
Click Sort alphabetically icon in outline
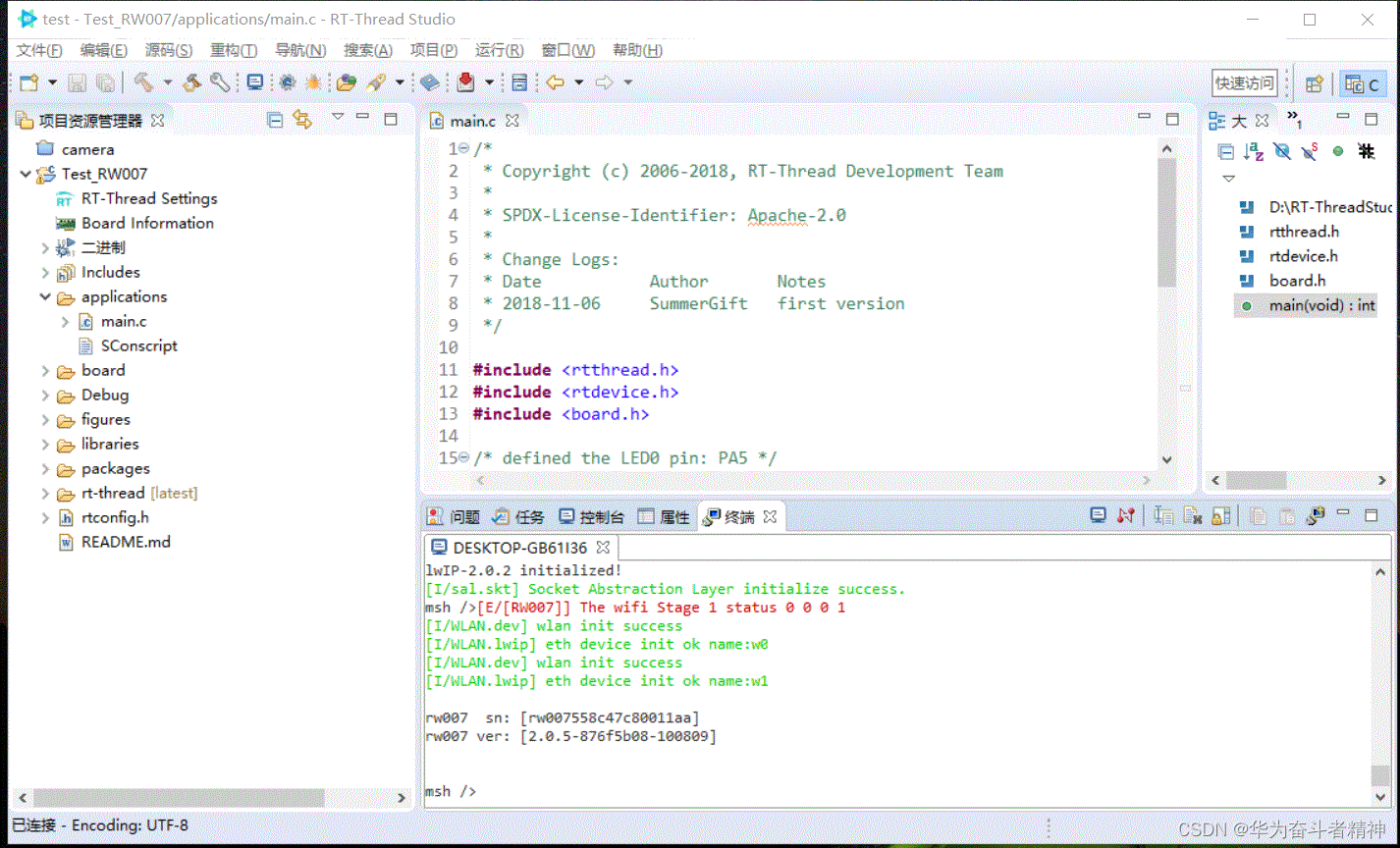point(1254,151)
